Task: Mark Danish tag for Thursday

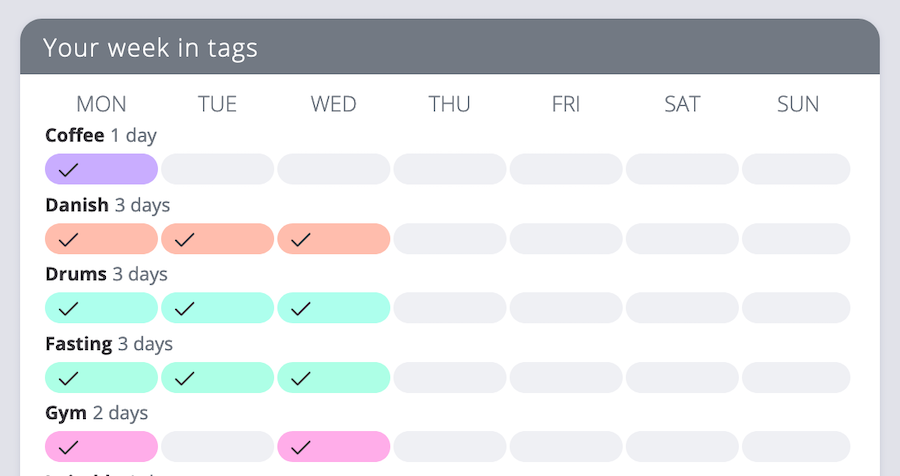Action: [x=450, y=238]
